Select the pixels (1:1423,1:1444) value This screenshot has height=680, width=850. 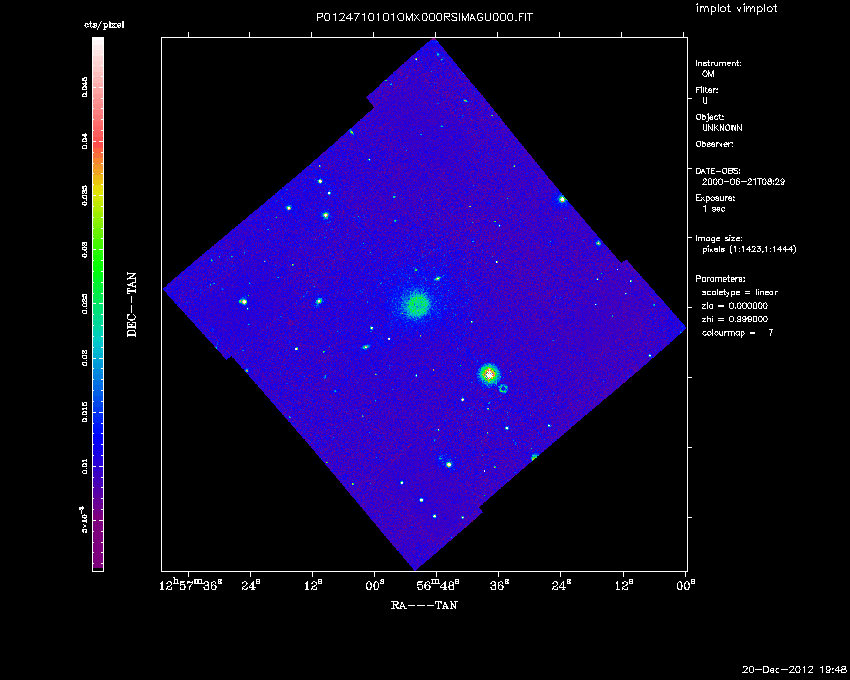point(749,249)
